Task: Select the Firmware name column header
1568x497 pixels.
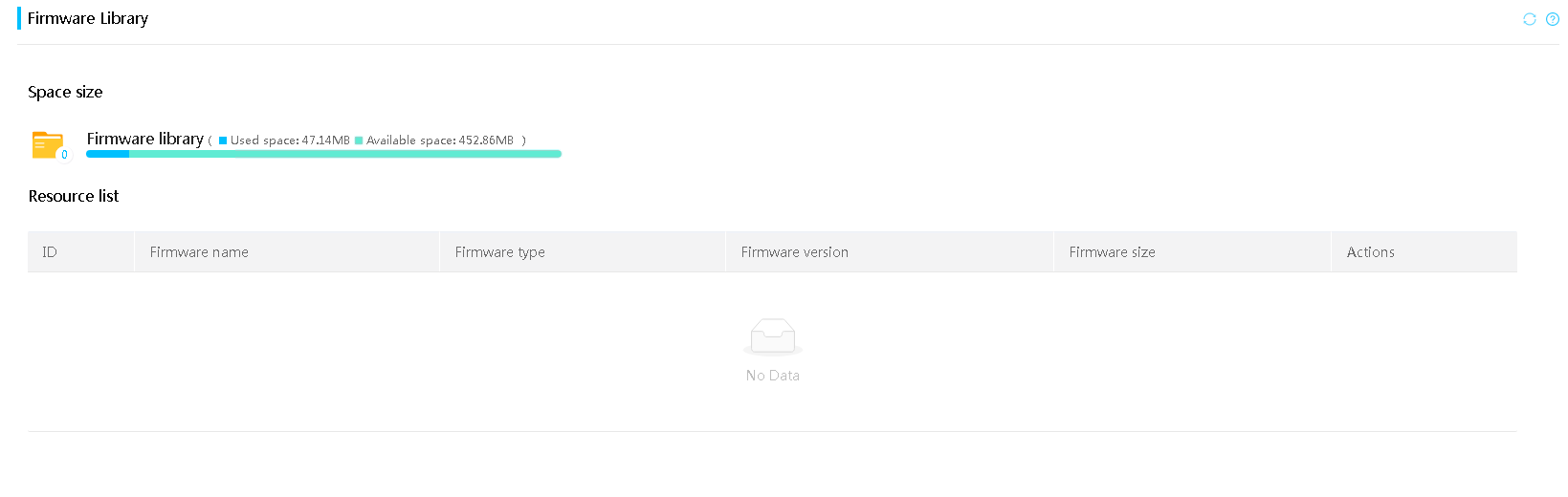Action: point(287,252)
